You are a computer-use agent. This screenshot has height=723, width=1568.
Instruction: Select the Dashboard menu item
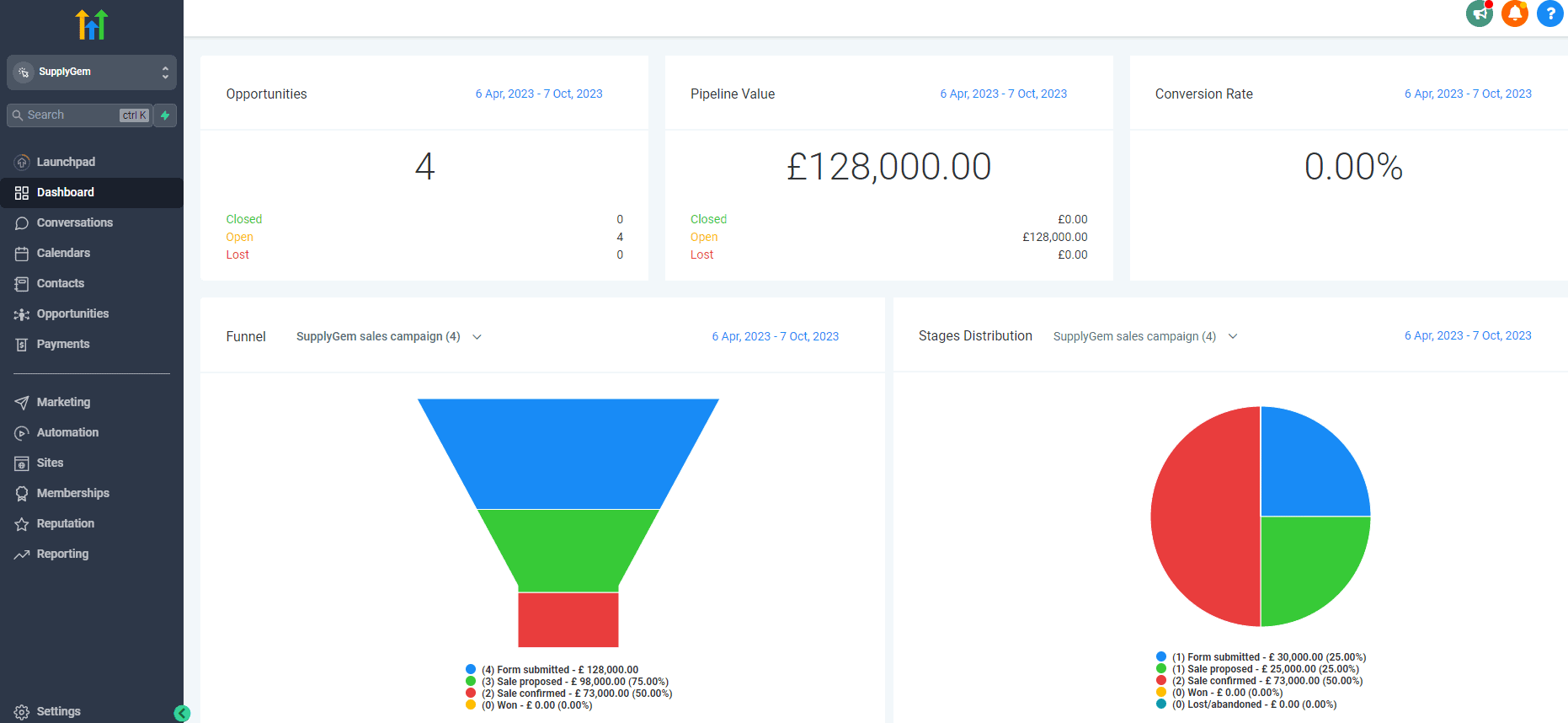(92, 193)
